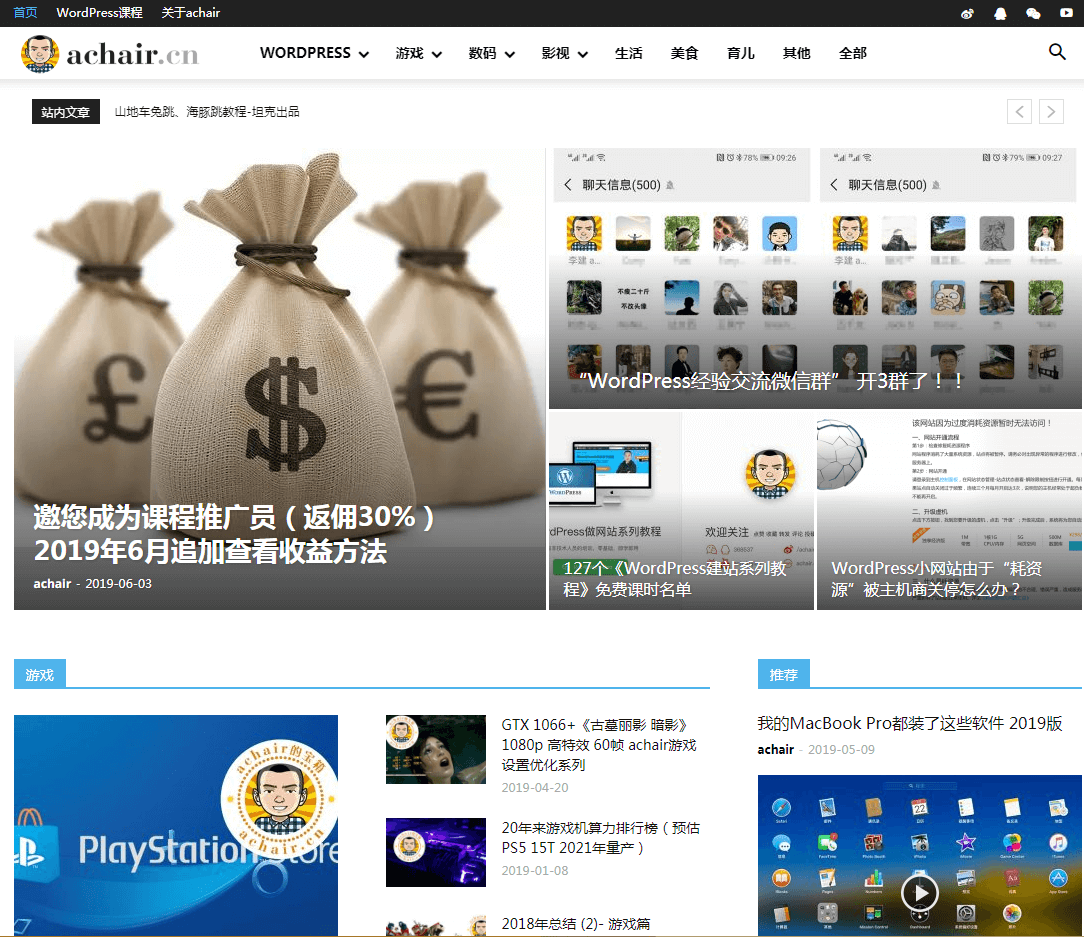Show previous article in news ticker

pos(1019,111)
